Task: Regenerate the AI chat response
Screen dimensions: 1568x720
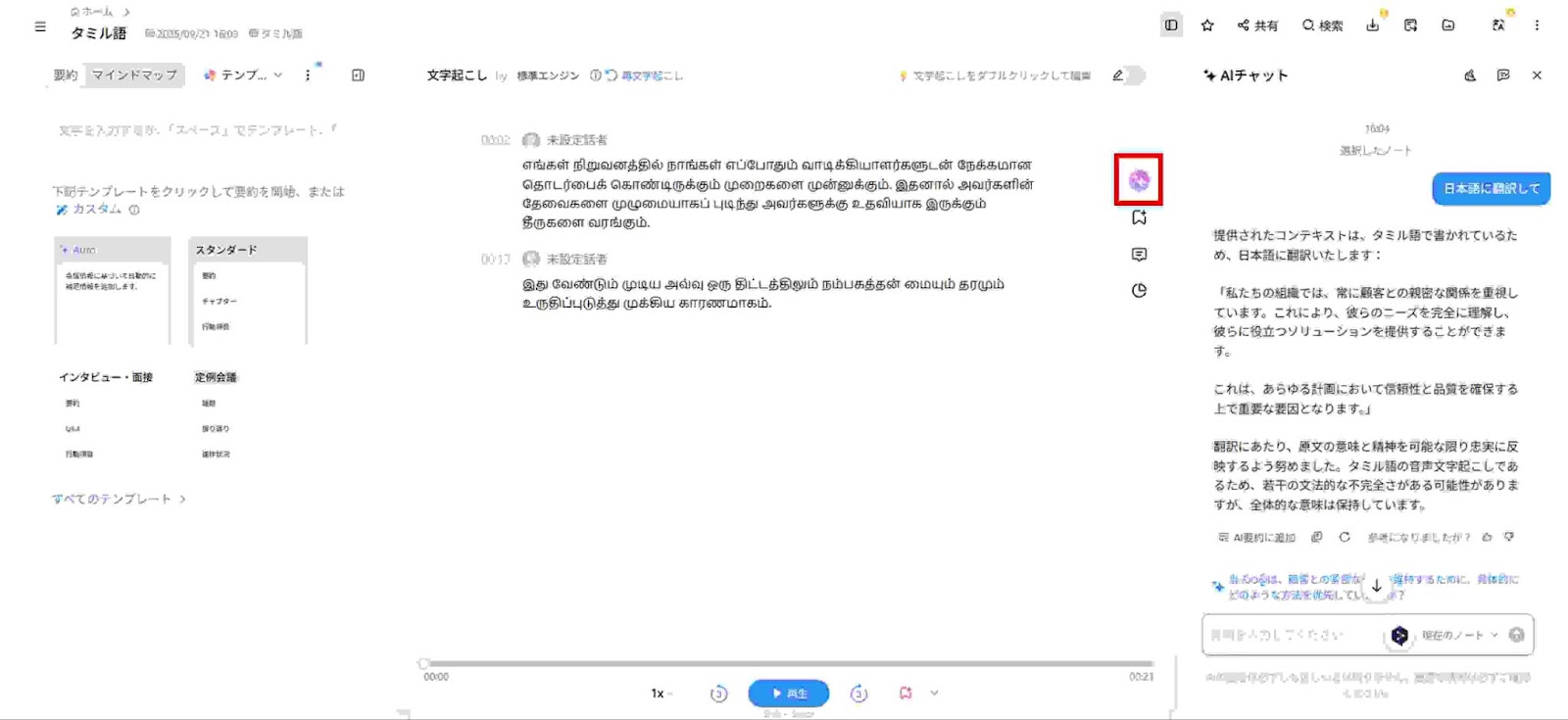Action: point(1345,537)
